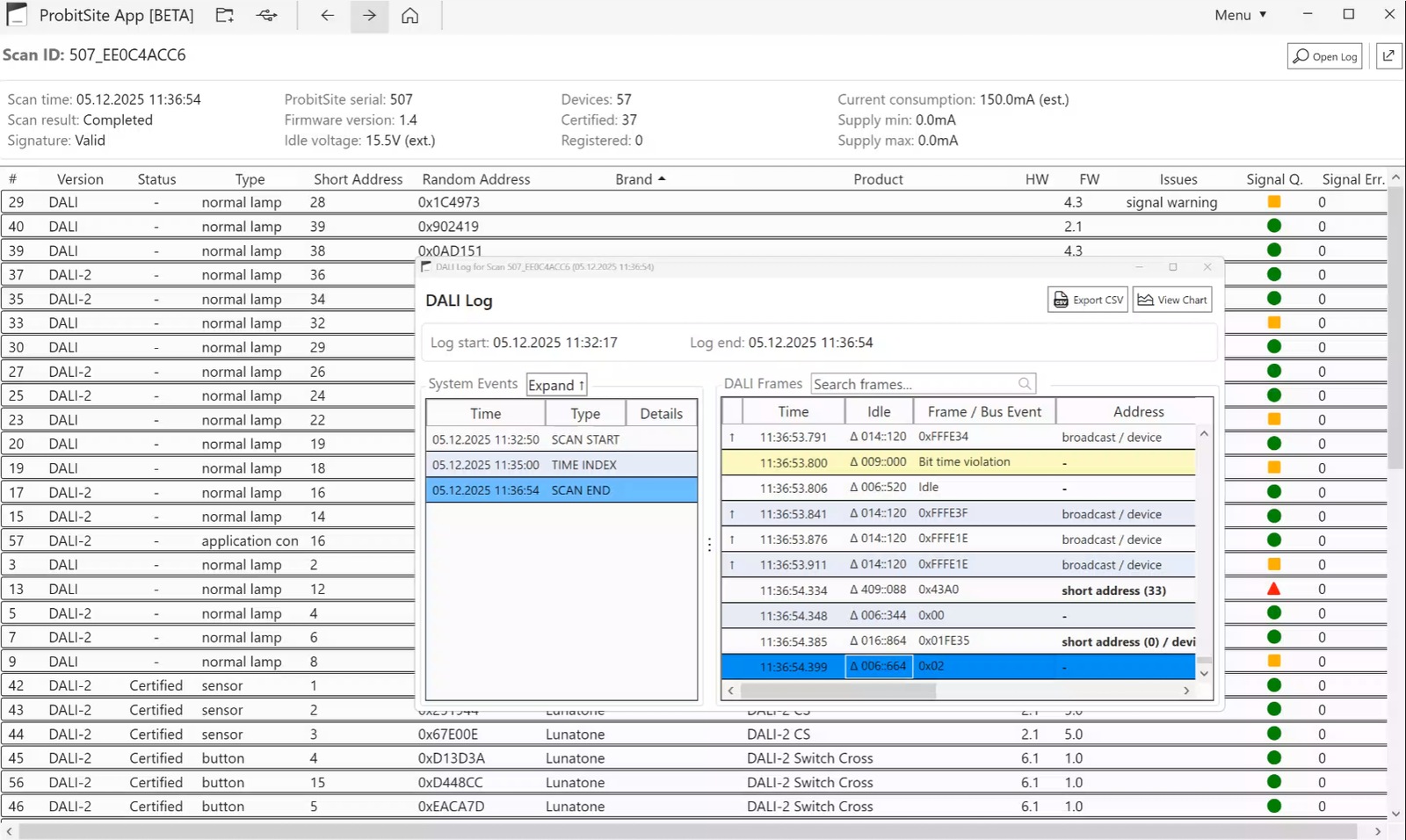
Task: Select the 0x01FE35 frame row
Action: coord(959,641)
